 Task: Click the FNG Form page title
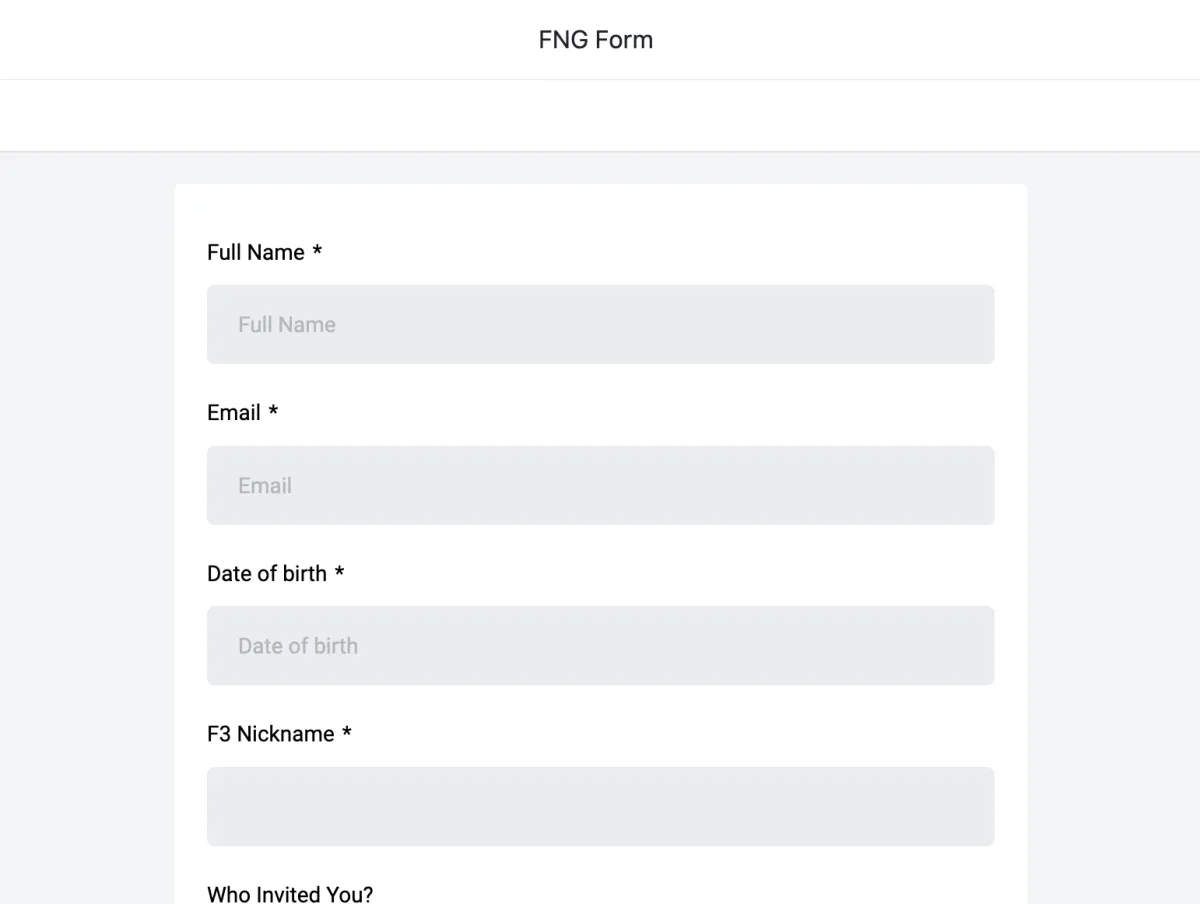[x=596, y=40]
